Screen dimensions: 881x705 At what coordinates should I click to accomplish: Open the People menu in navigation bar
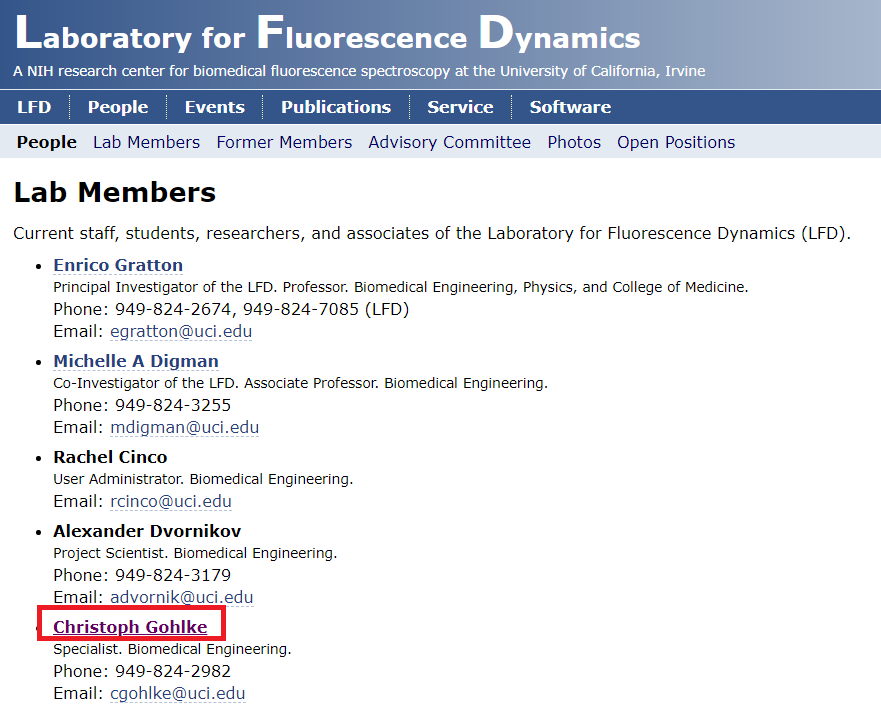(118, 107)
